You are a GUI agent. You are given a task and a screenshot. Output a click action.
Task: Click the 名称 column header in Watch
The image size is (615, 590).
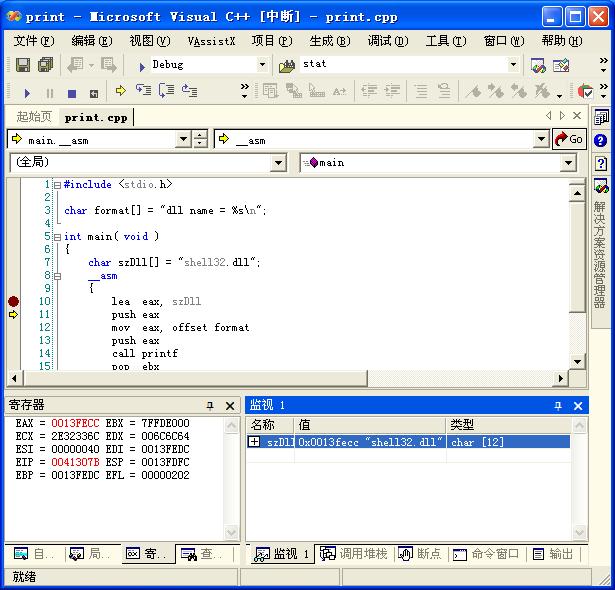[270, 424]
